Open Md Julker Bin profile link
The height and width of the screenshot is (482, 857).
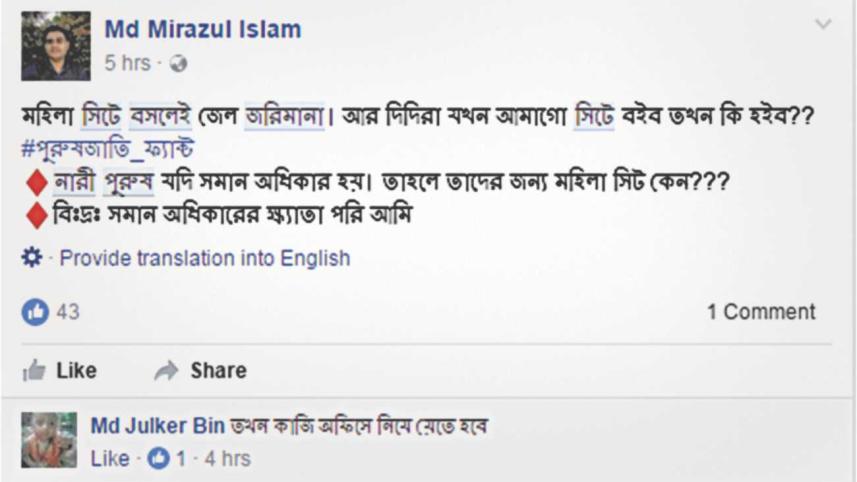tap(157, 426)
